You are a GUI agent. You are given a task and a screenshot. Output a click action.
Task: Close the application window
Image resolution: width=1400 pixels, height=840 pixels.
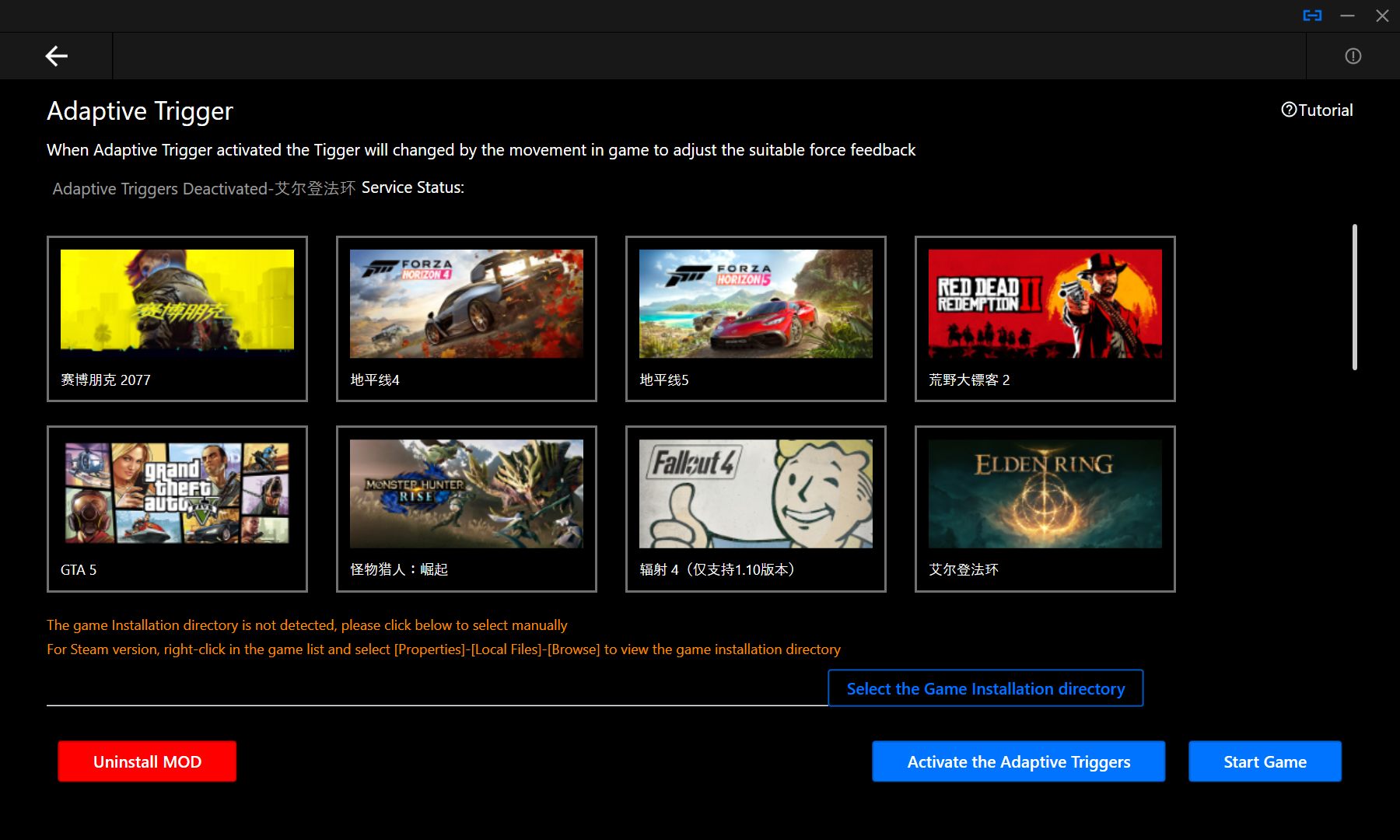pos(1382,16)
